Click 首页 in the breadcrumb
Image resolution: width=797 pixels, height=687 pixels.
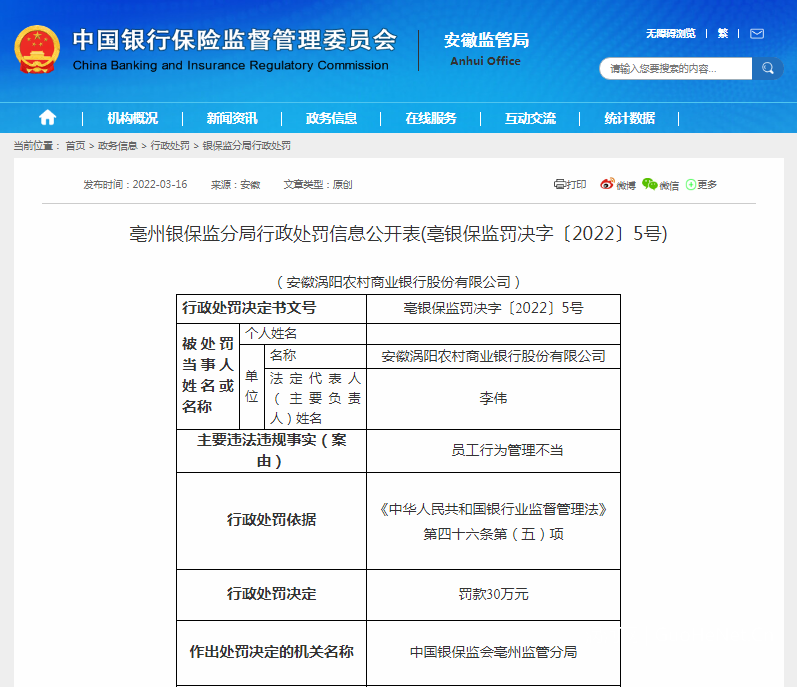(75, 146)
